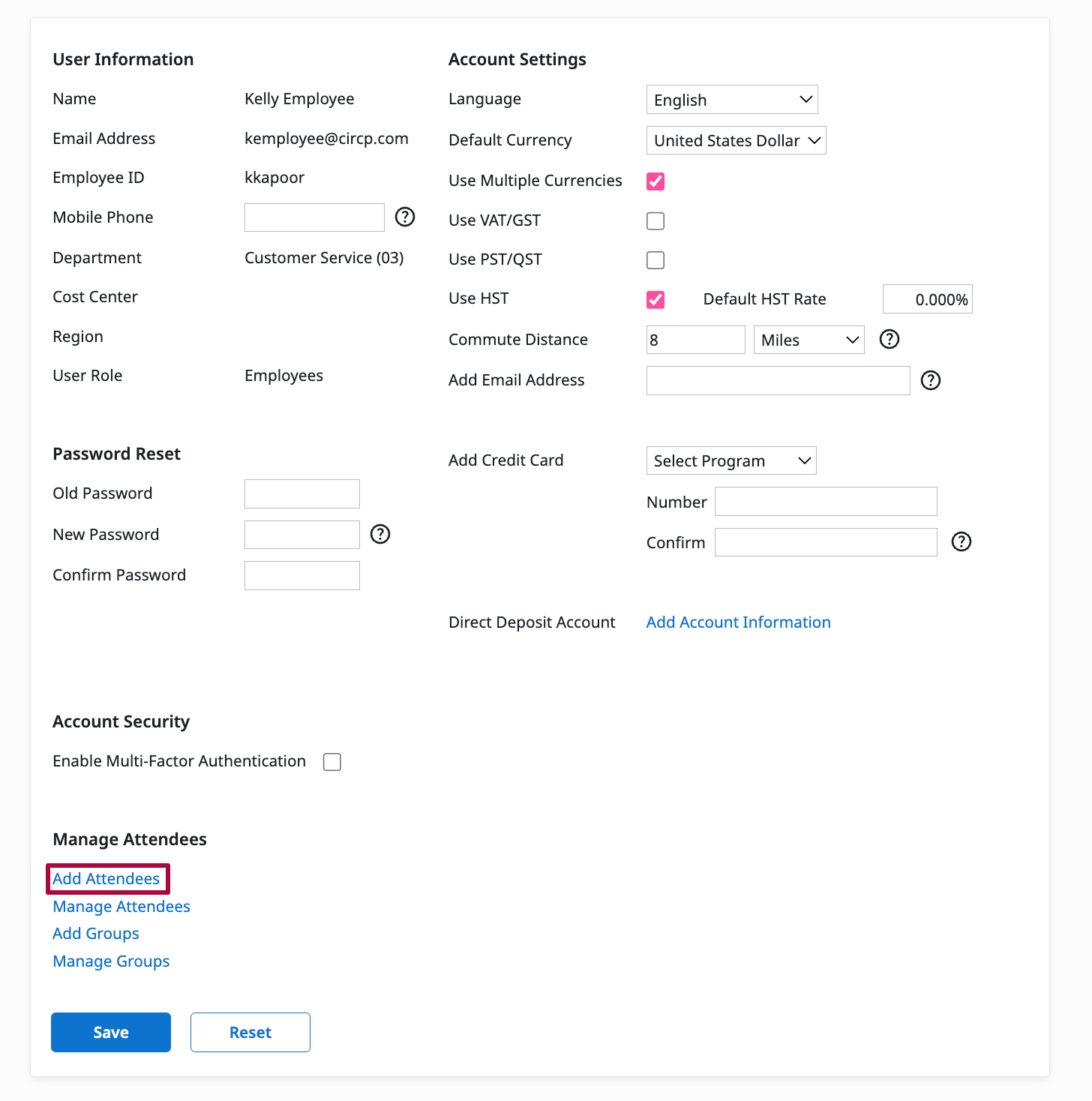Click the Save button
1092x1101 pixels.
(111, 1033)
